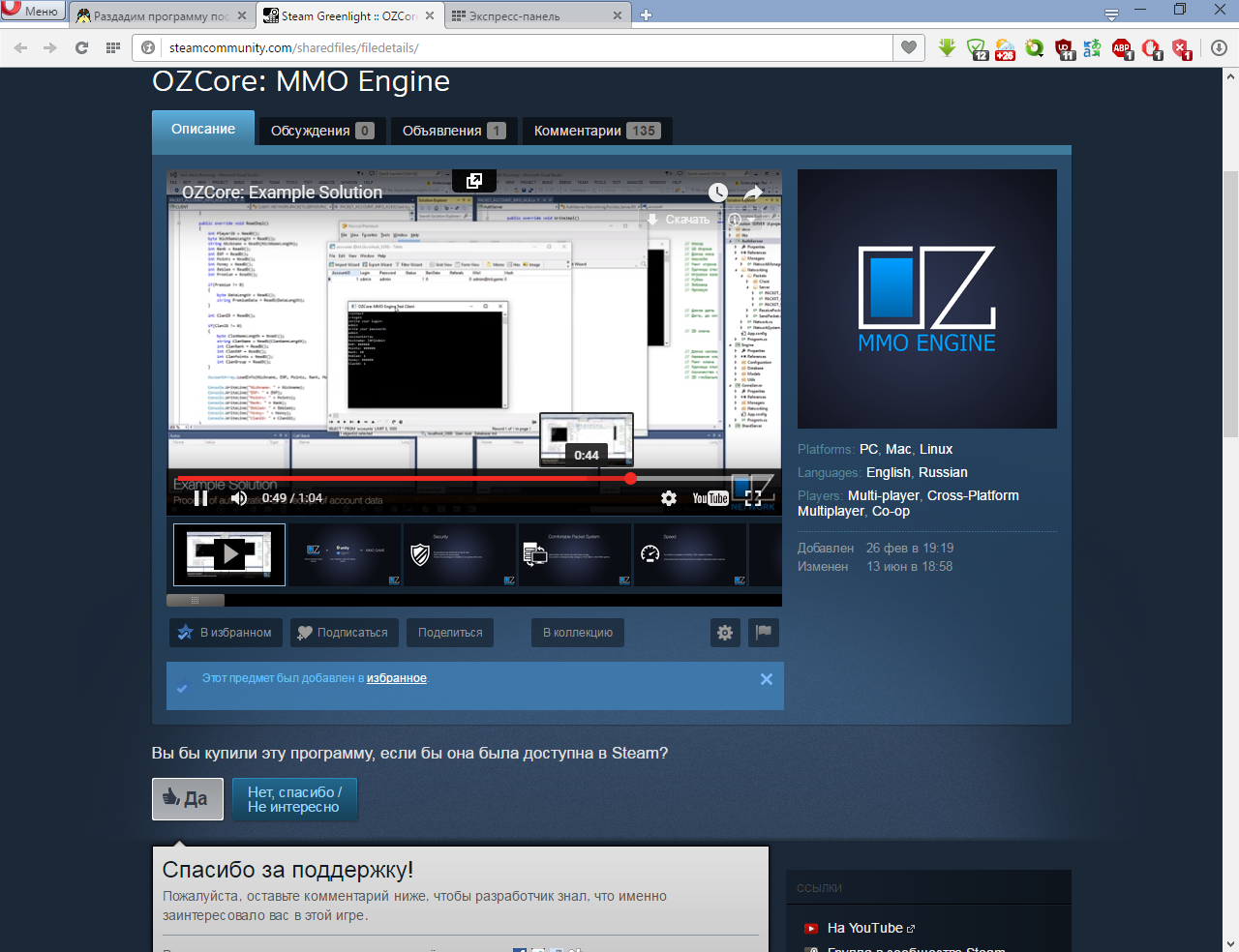Select the 'Multi-player' players tag

pos(884,495)
